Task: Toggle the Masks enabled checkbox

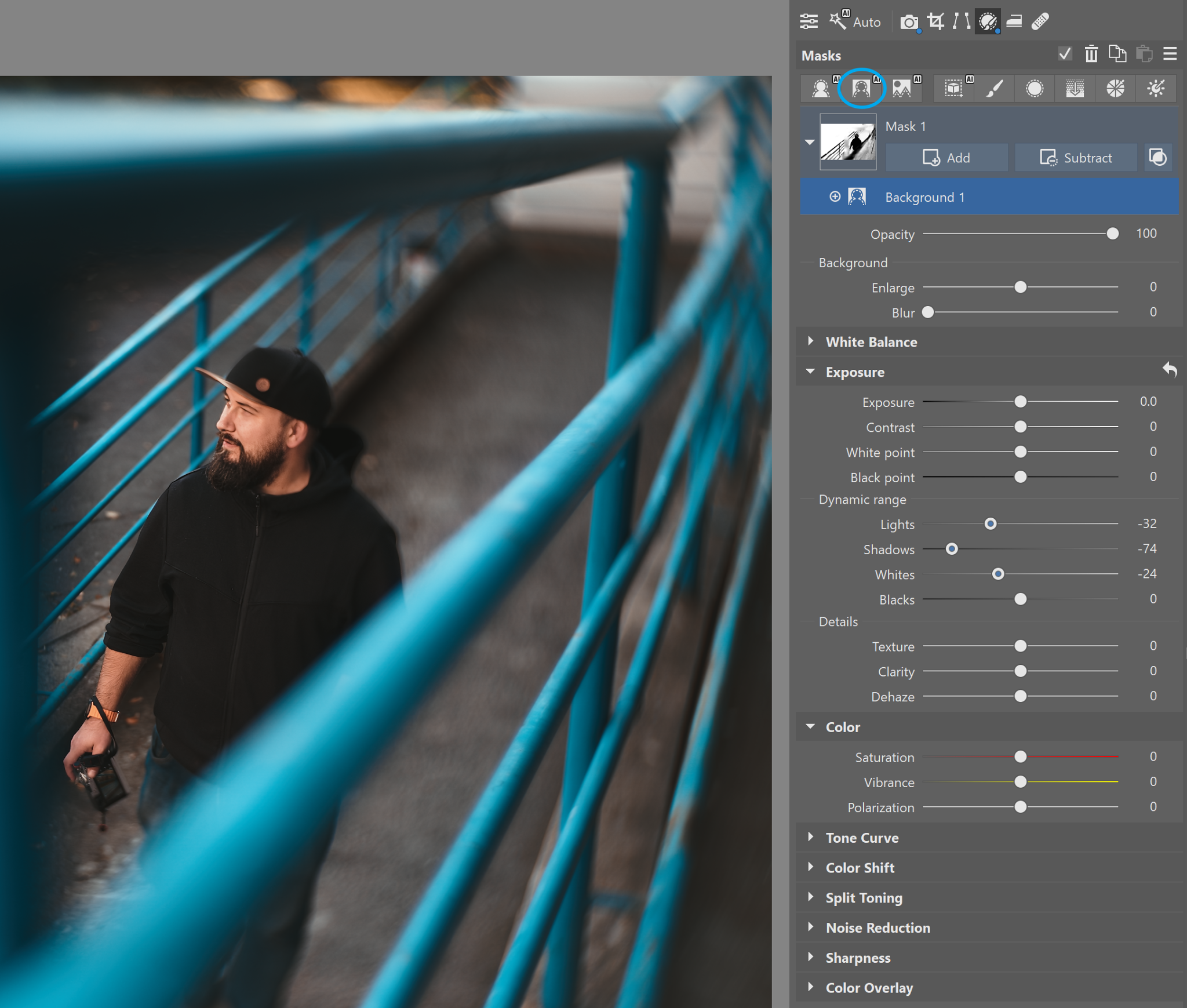Action: [1065, 54]
